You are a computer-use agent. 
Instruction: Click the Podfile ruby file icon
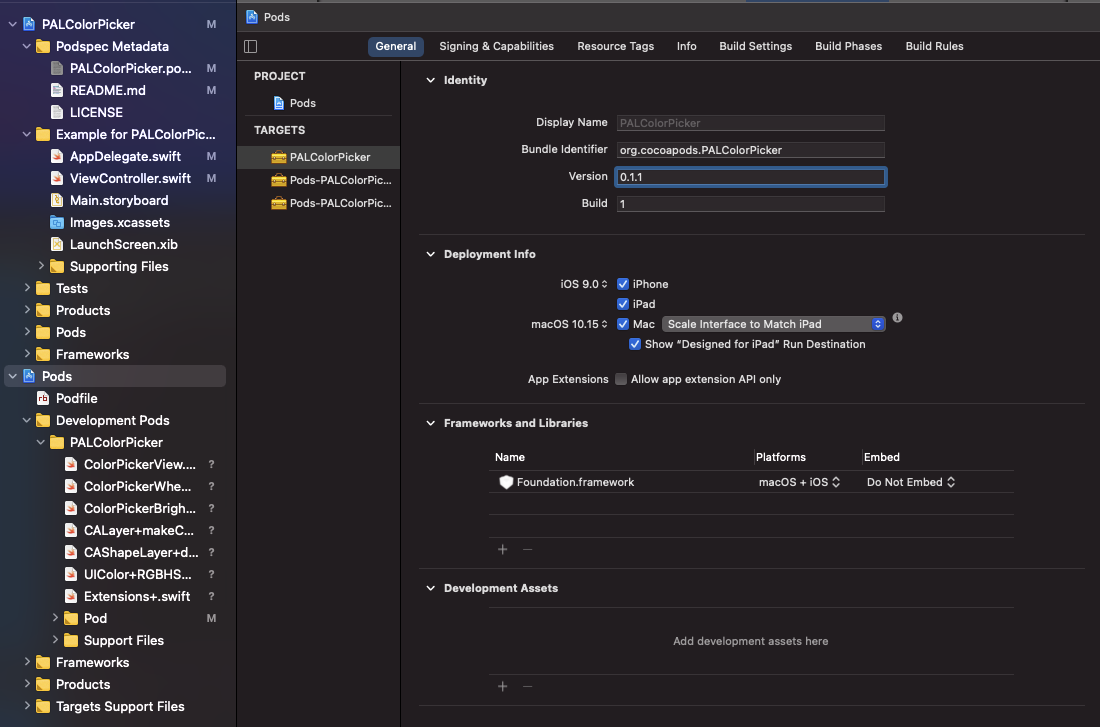(43, 398)
